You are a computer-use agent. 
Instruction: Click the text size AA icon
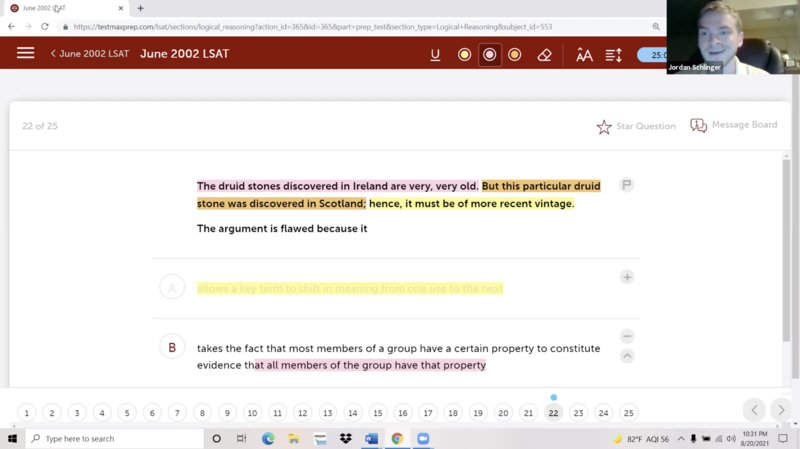(584, 55)
